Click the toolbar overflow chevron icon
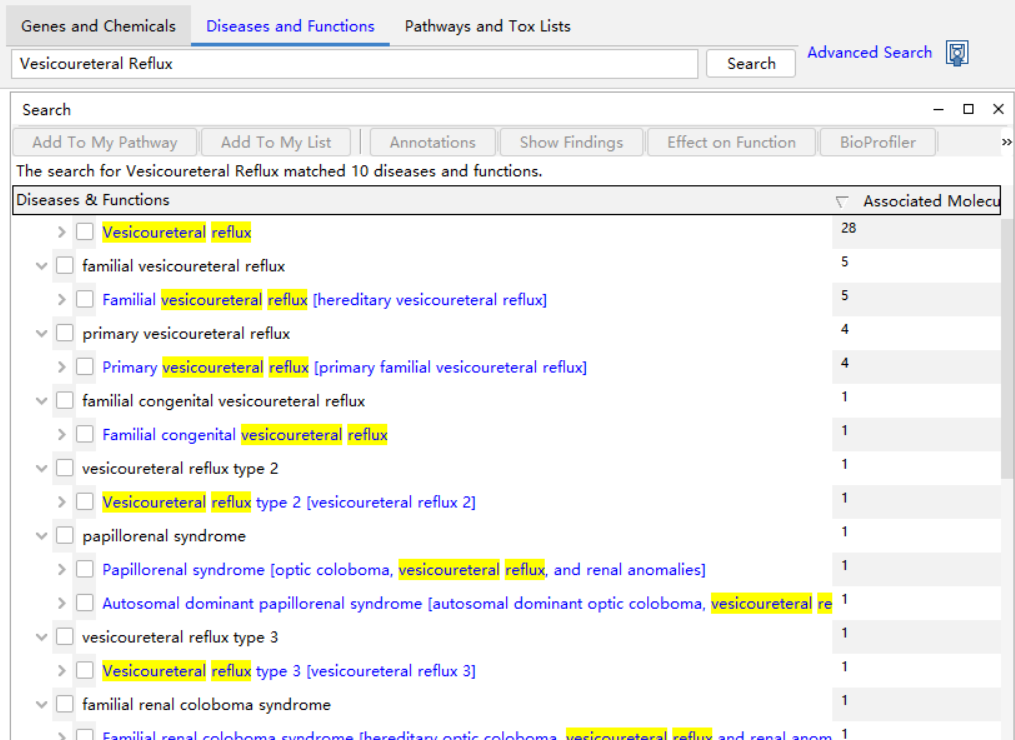1015x740 pixels. coord(1006,142)
